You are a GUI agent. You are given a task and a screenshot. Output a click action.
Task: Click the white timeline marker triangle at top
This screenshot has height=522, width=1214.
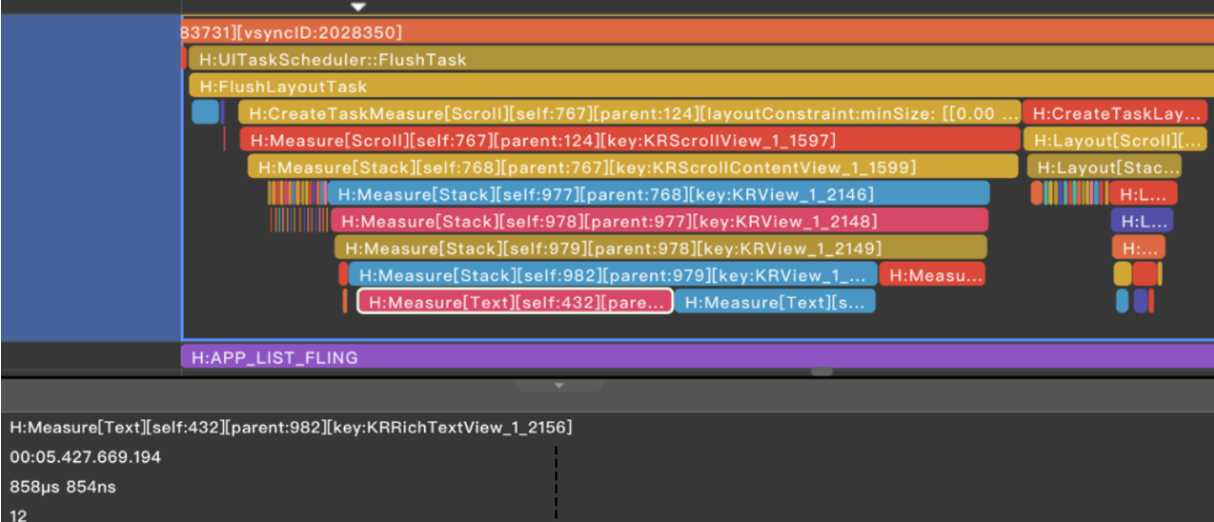359,6
